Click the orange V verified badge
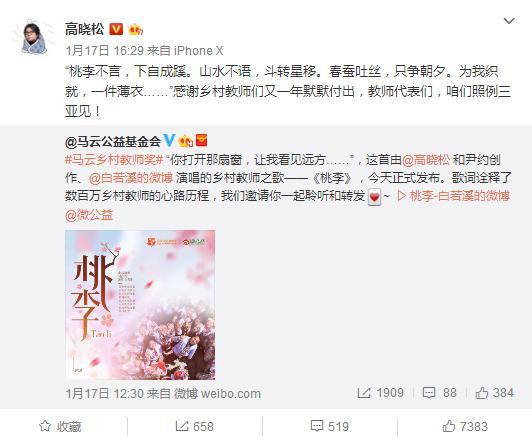 tap(116, 29)
